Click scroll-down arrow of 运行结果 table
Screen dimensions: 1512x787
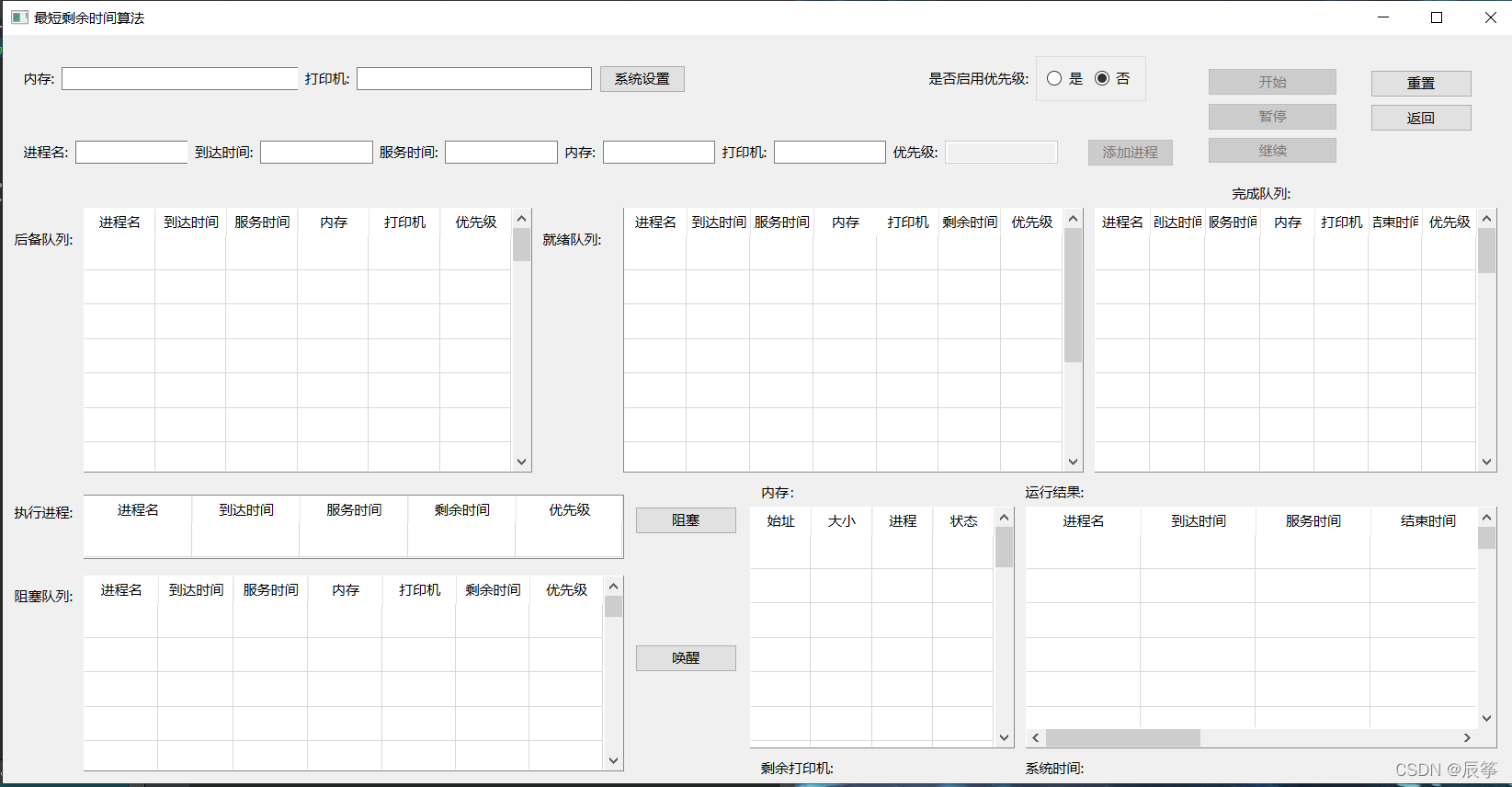click(x=1486, y=719)
